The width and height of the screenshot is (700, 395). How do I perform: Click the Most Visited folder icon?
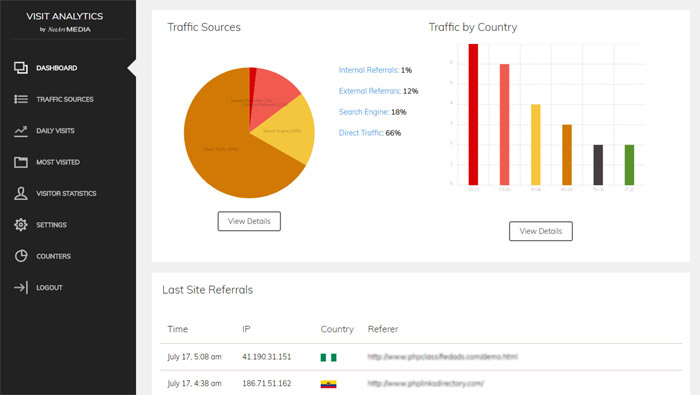tap(21, 162)
